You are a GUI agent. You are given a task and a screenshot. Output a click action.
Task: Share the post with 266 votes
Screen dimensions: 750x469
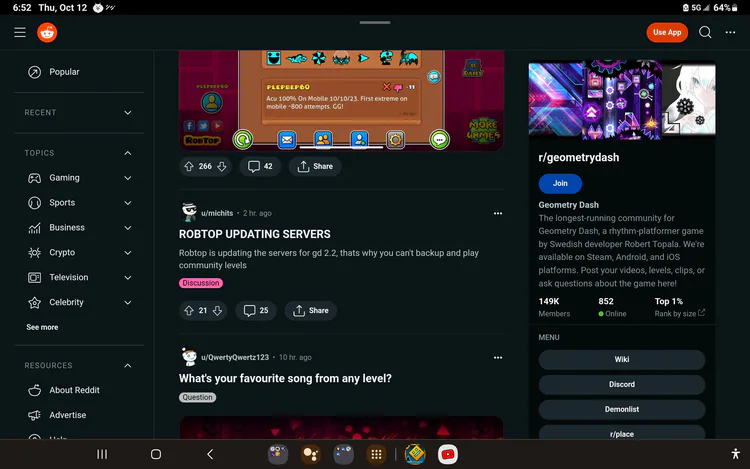click(315, 166)
